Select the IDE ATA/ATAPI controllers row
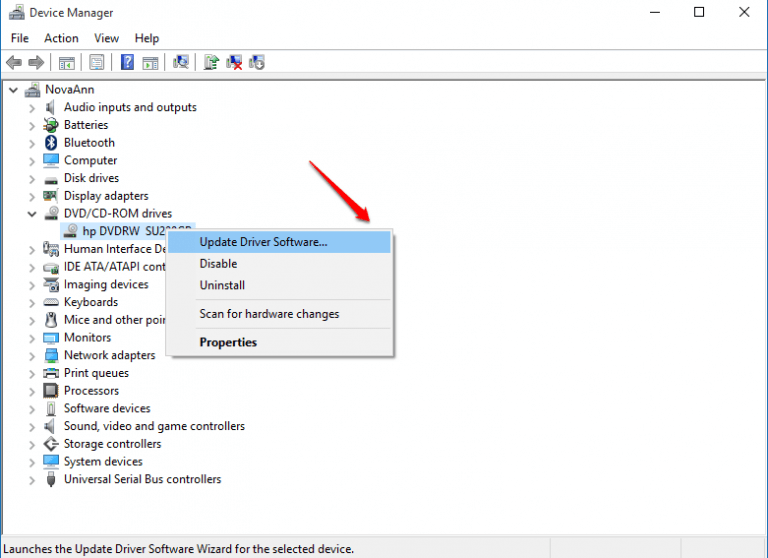The width and height of the screenshot is (768, 558). [x=114, y=267]
